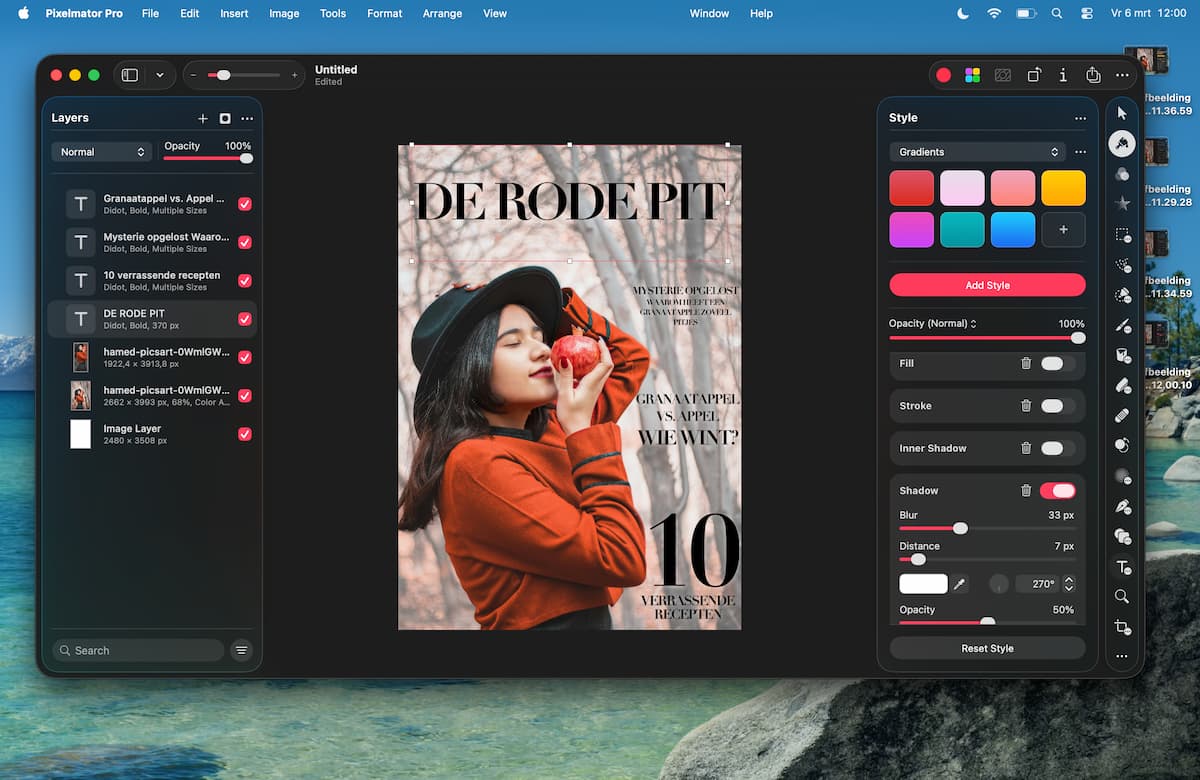The image size is (1200, 780).
Task: Open the top toolbar more options menu
Action: (x=1122, y=75)
